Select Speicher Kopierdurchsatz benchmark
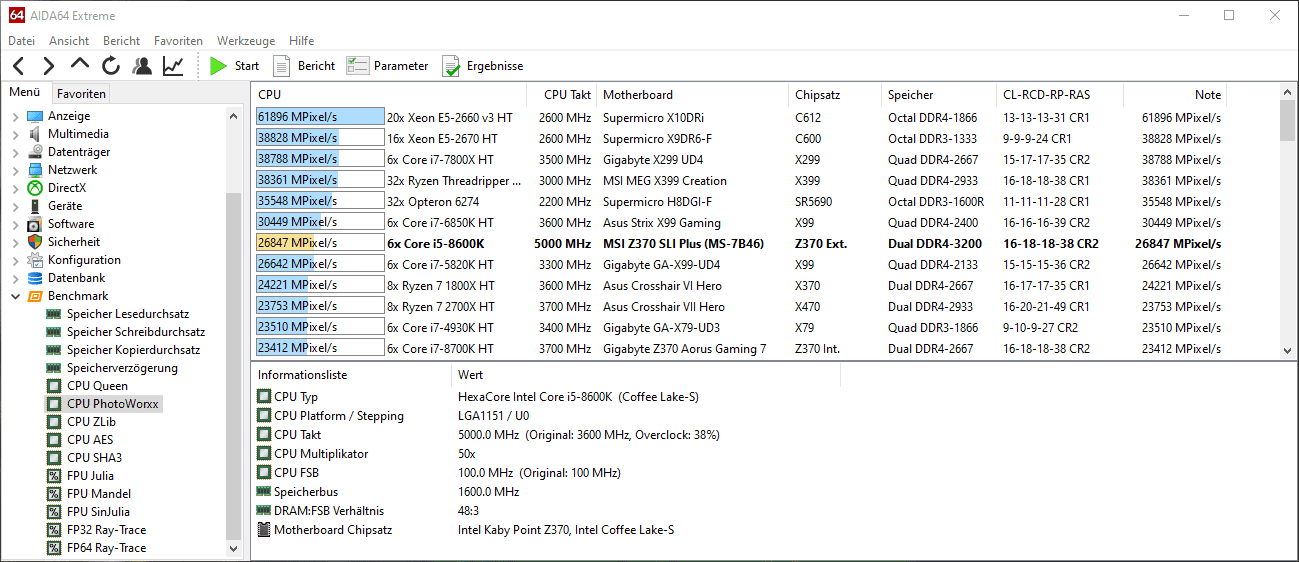Screen dimensions: 1299x562 [133, 350]
